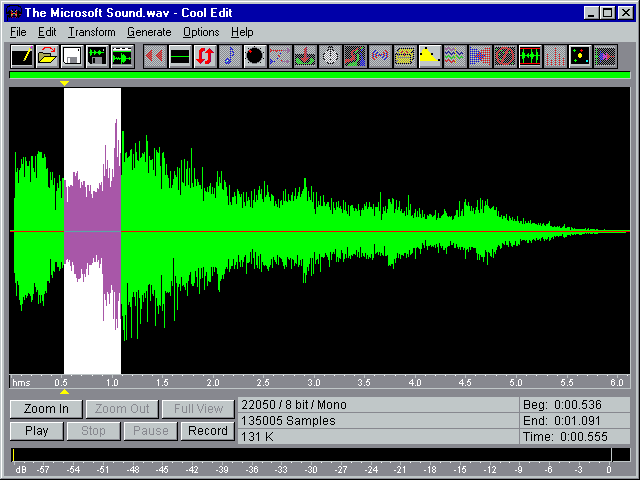
Task: Click the 2.0 mark on time ruler
Action: [213, 382]
